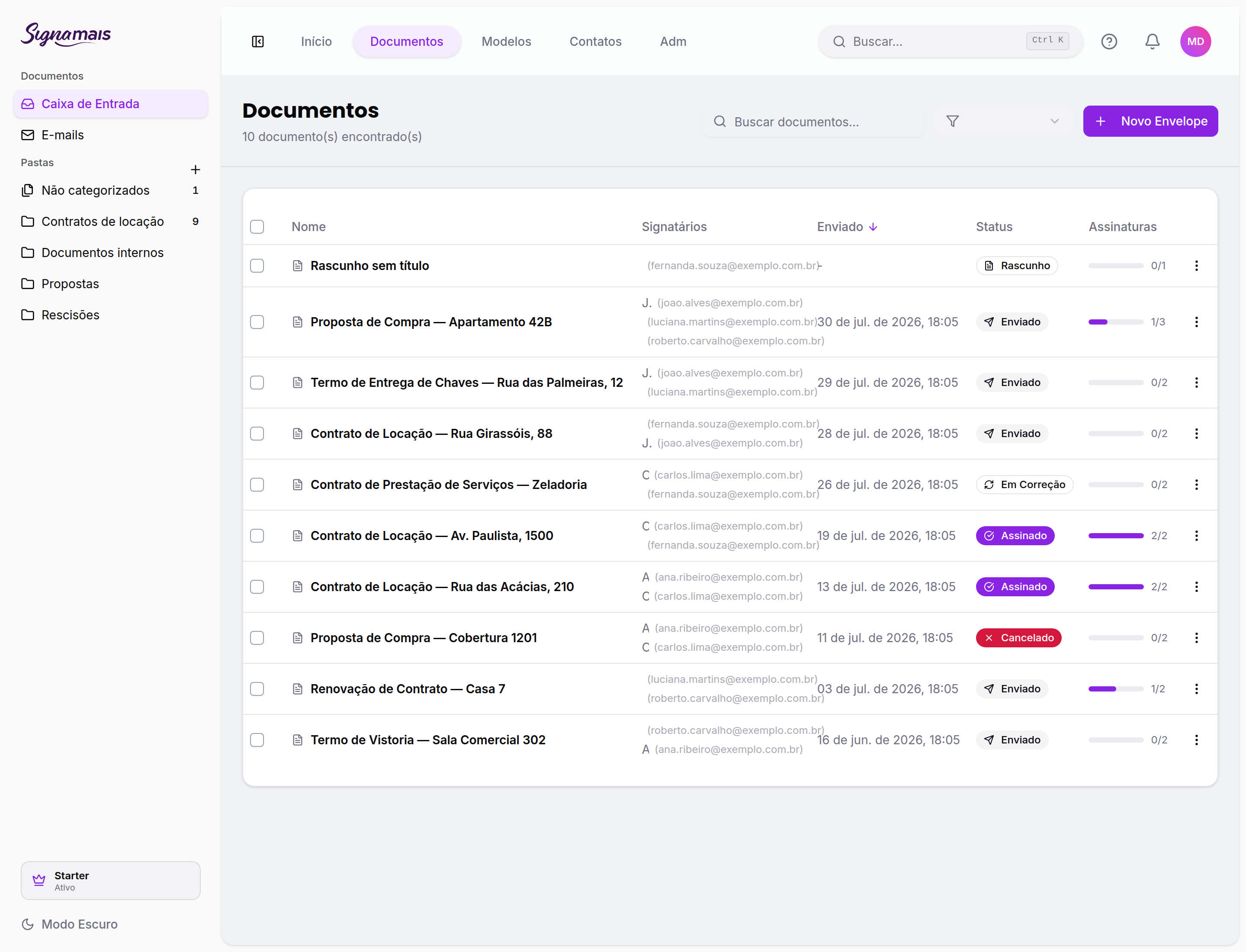Open more options for Contrato Av. Paulista, 1500
The image size is (1246, 952).
coord(1196,536)
